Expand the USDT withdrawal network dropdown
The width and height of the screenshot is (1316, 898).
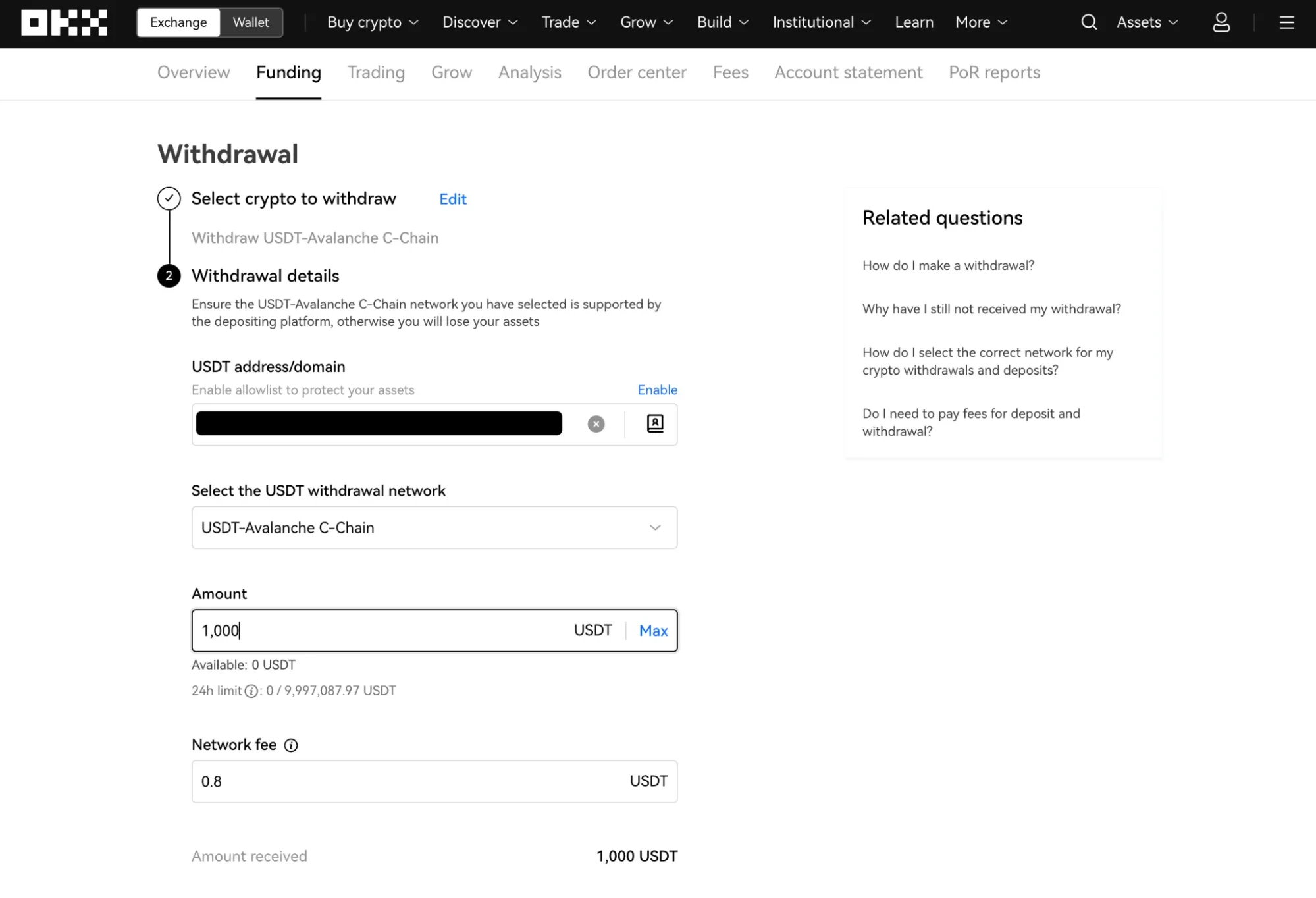click(434, 527)
